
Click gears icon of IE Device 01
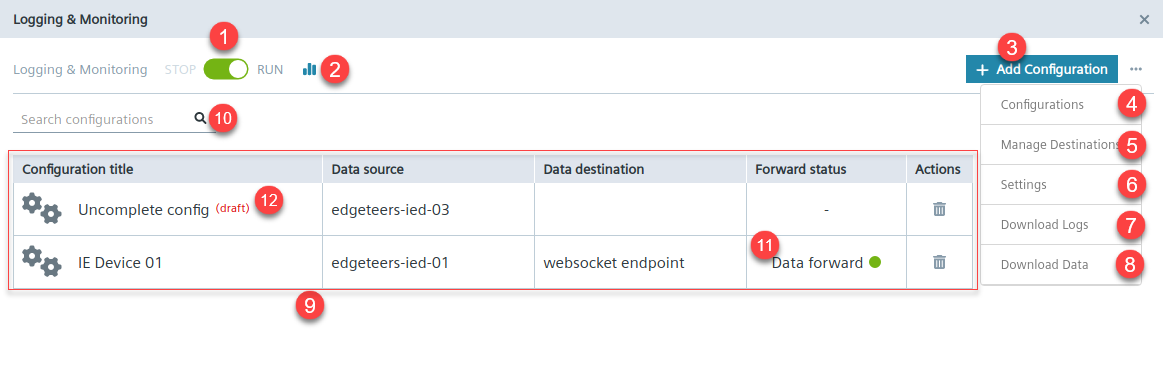[42, 262]
